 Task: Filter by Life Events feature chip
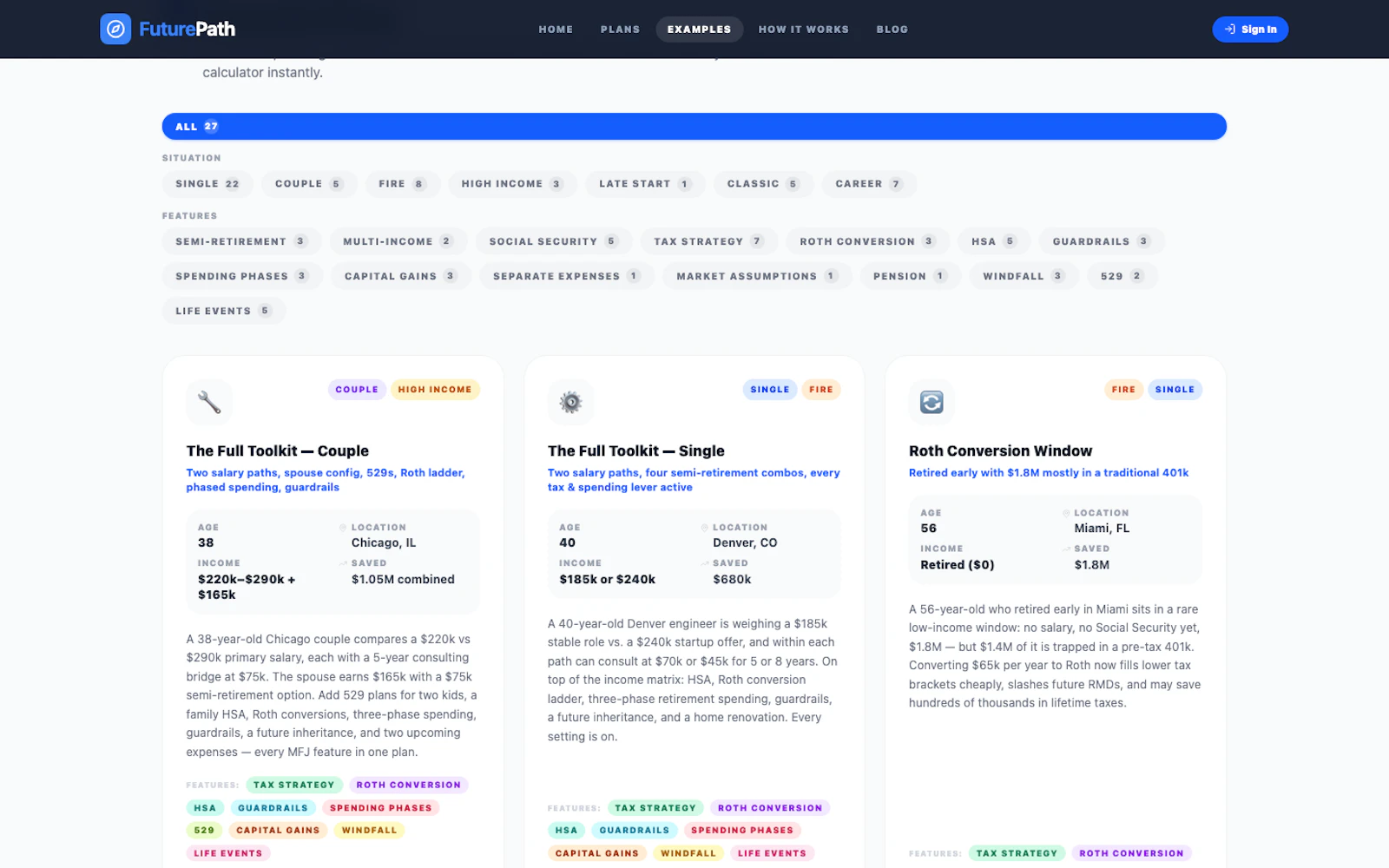[224, 311]
